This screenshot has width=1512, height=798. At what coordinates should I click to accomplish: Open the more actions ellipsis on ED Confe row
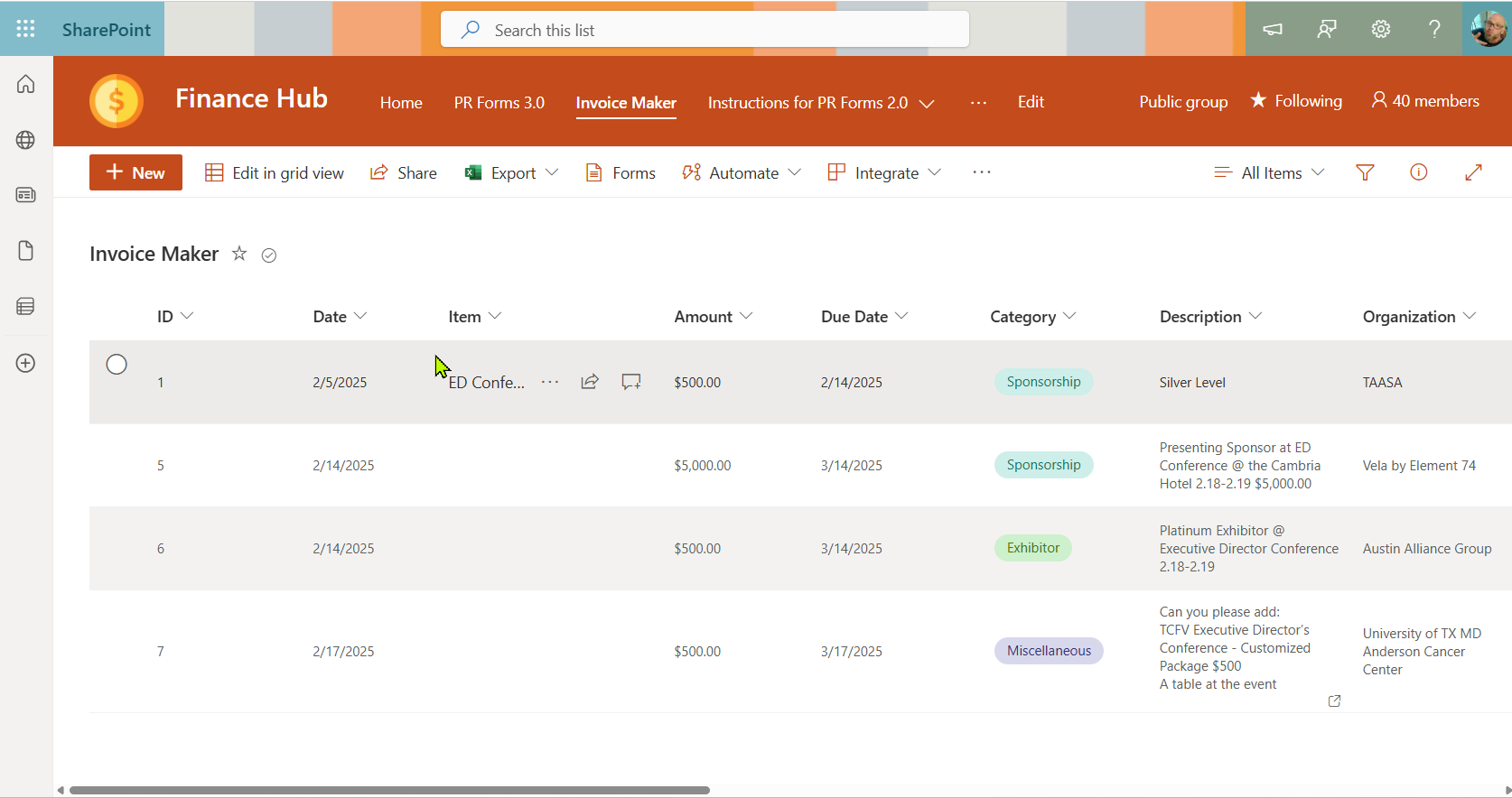[550, 382]
